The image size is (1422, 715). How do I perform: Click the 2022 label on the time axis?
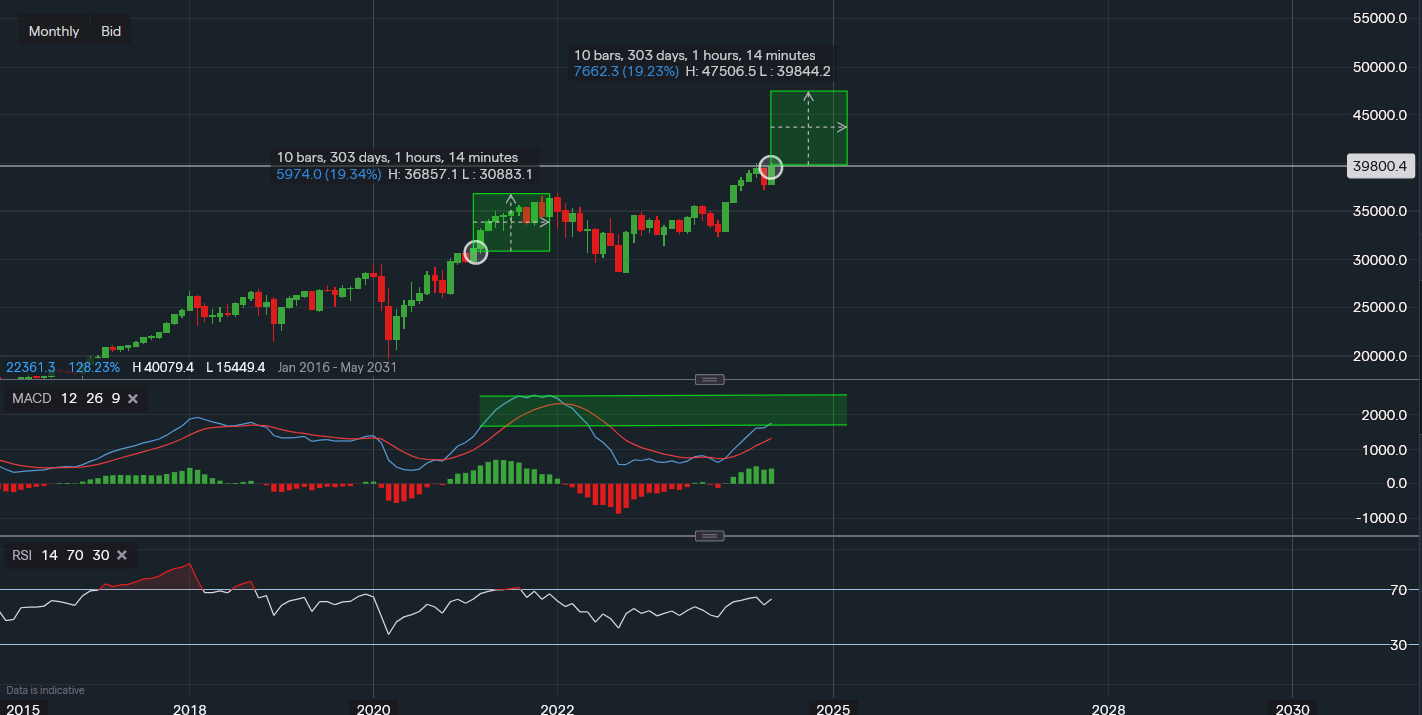point(557,709)
